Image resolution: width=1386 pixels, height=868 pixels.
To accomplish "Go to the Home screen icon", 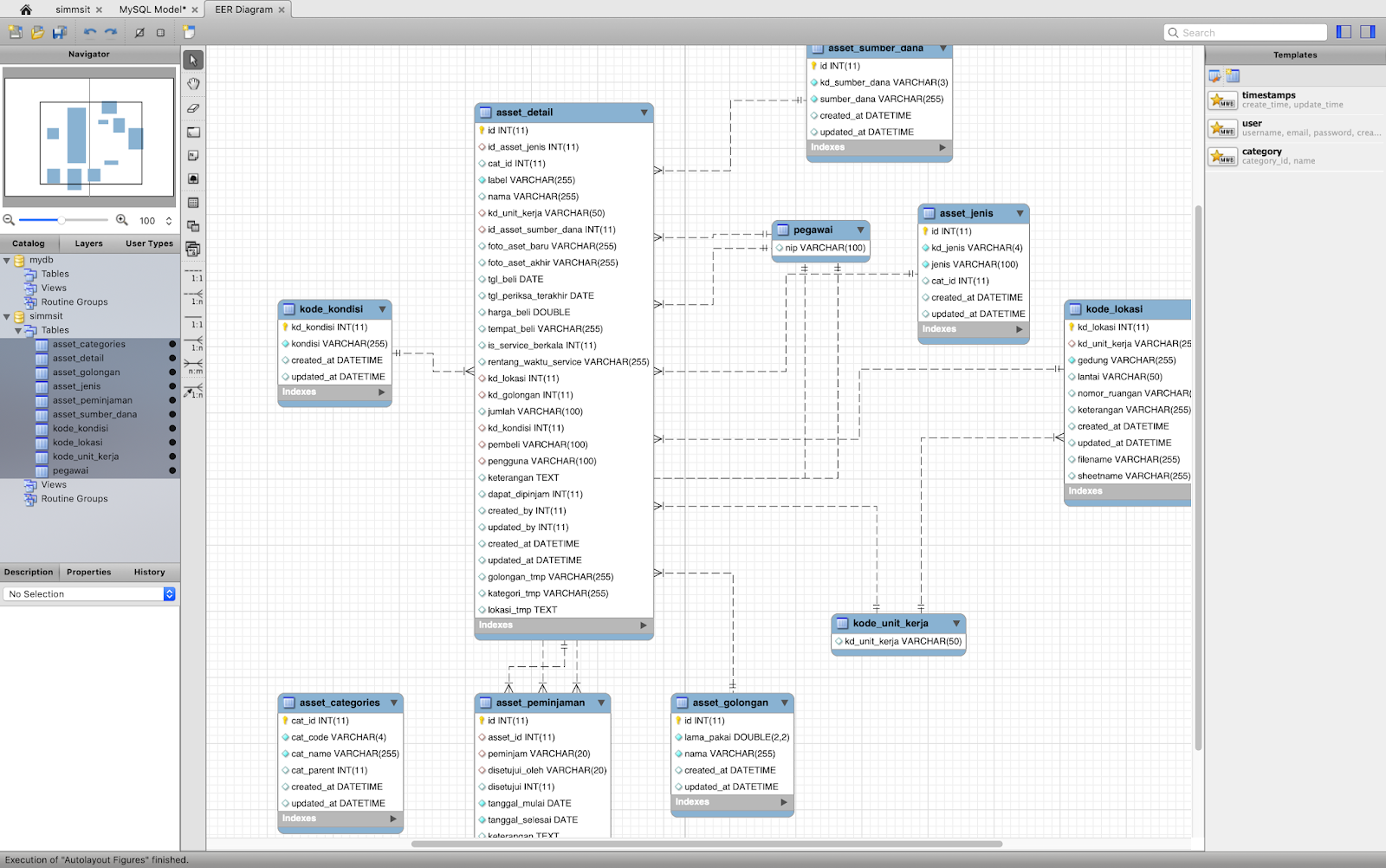I will click(x=26, y=10).
